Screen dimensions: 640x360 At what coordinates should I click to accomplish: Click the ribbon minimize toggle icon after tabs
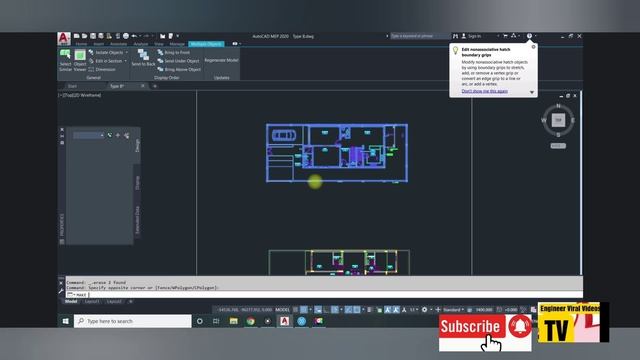(235, 44)
